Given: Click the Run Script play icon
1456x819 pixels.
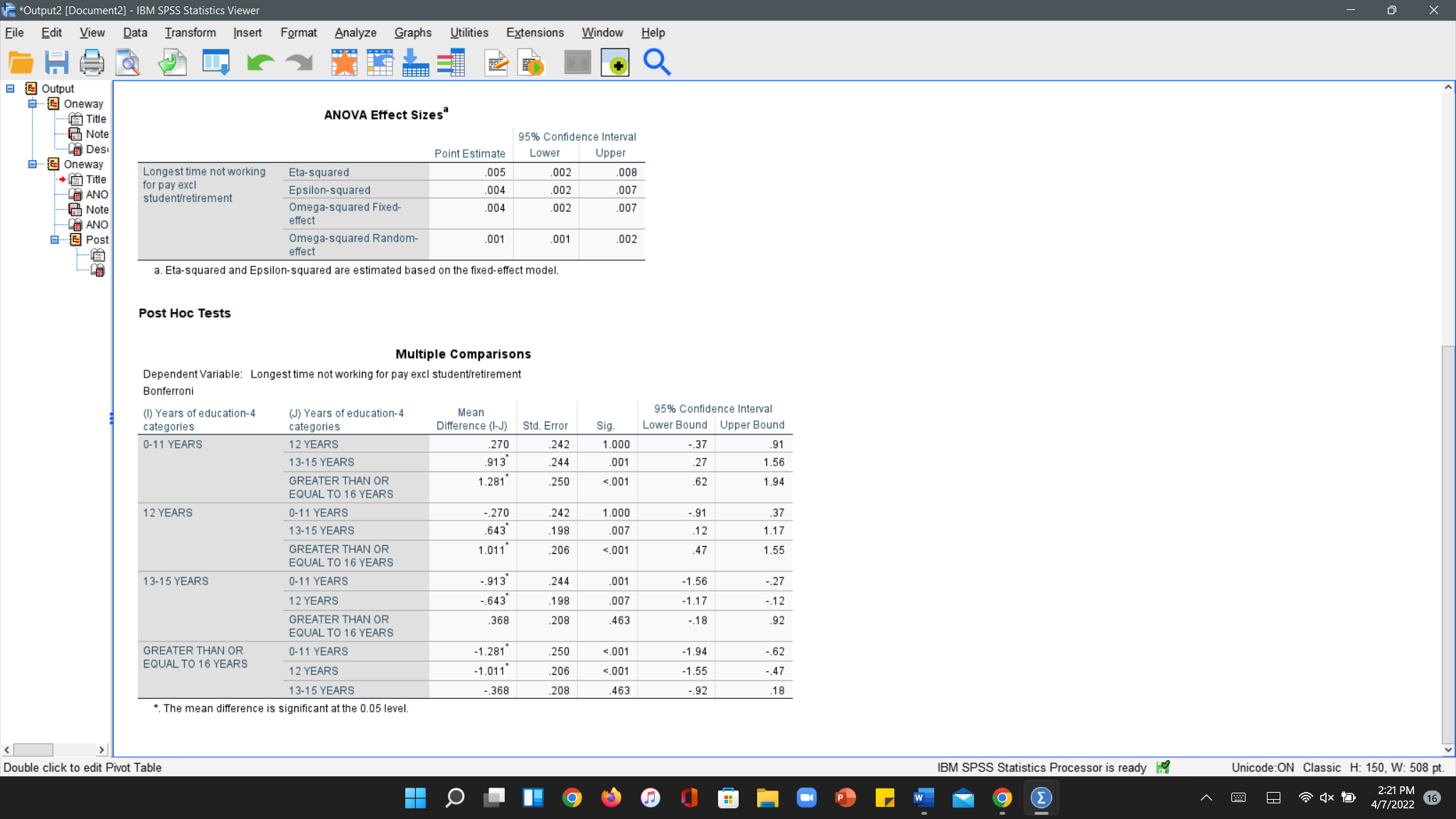Looking at the screenshot, I should [531, 63].
